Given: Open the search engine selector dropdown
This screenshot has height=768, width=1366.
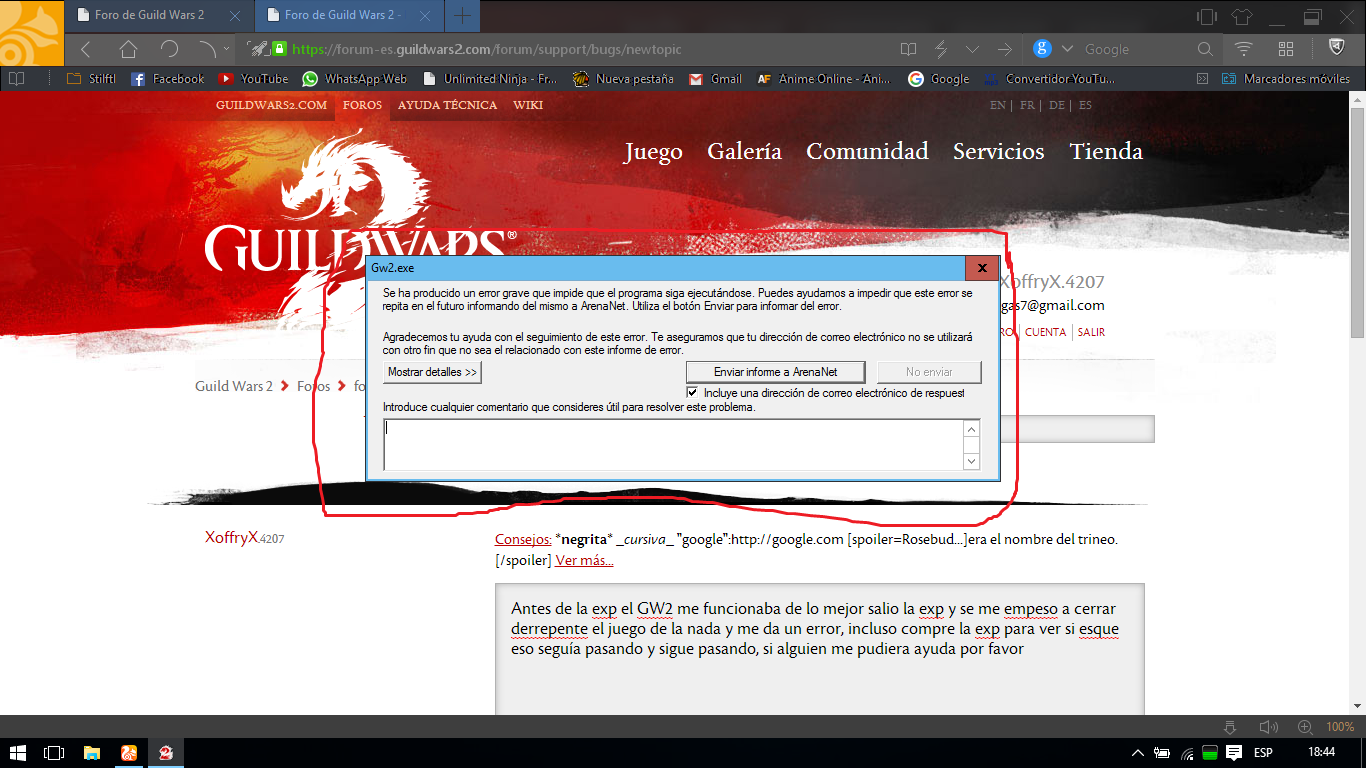Looking at the screenshot, I should coord(1067,49).
